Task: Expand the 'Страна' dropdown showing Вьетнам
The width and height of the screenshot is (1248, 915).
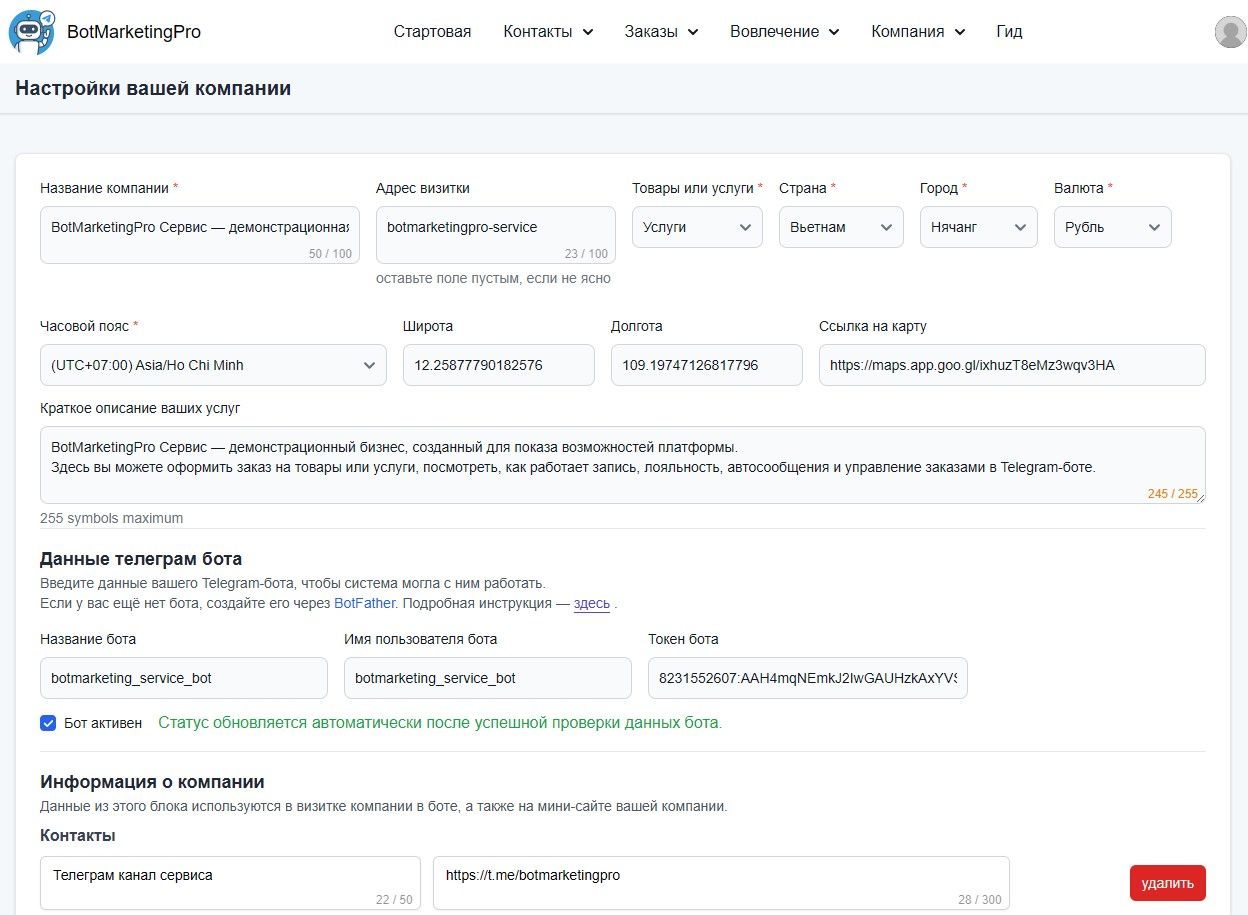Action: coord(840,227)
